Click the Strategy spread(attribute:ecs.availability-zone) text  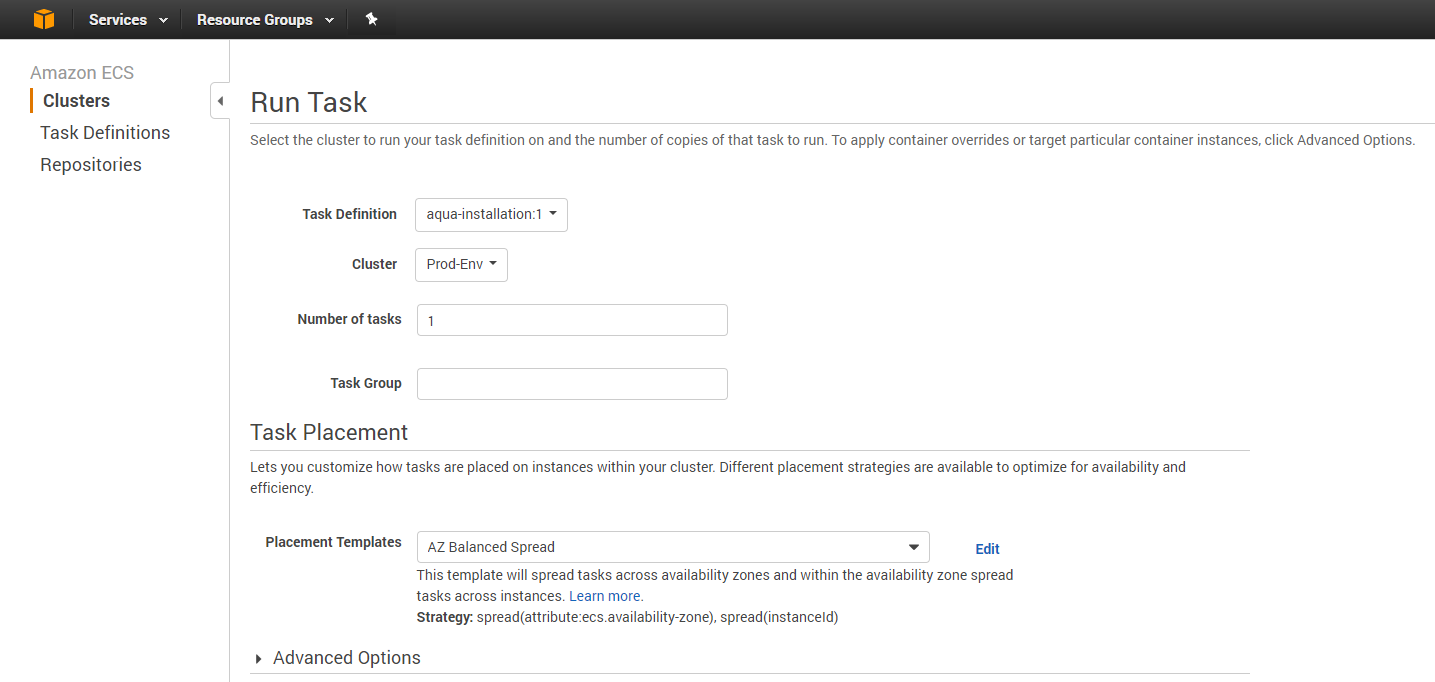627,617
